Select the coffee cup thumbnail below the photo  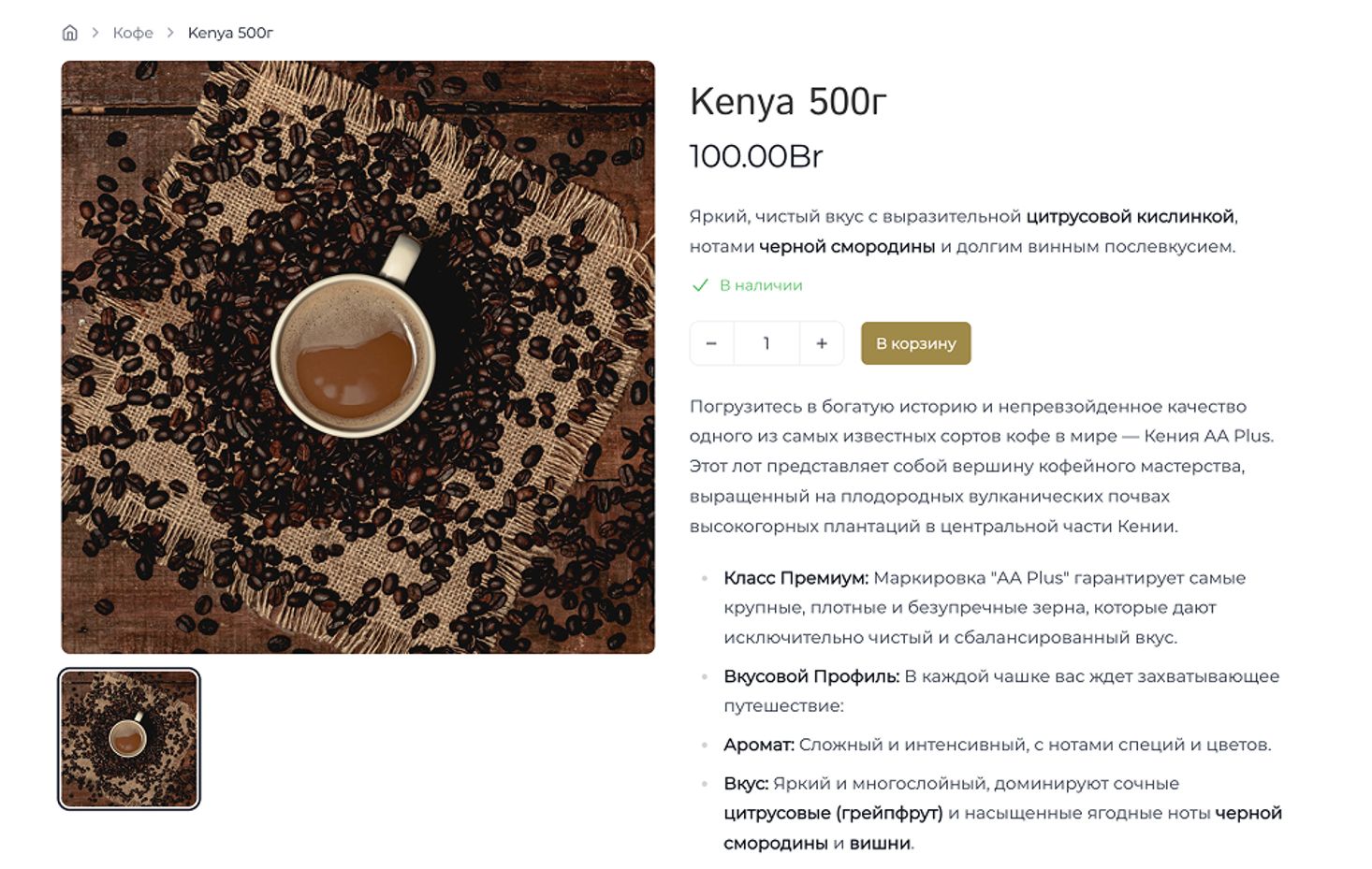(129, 739)
